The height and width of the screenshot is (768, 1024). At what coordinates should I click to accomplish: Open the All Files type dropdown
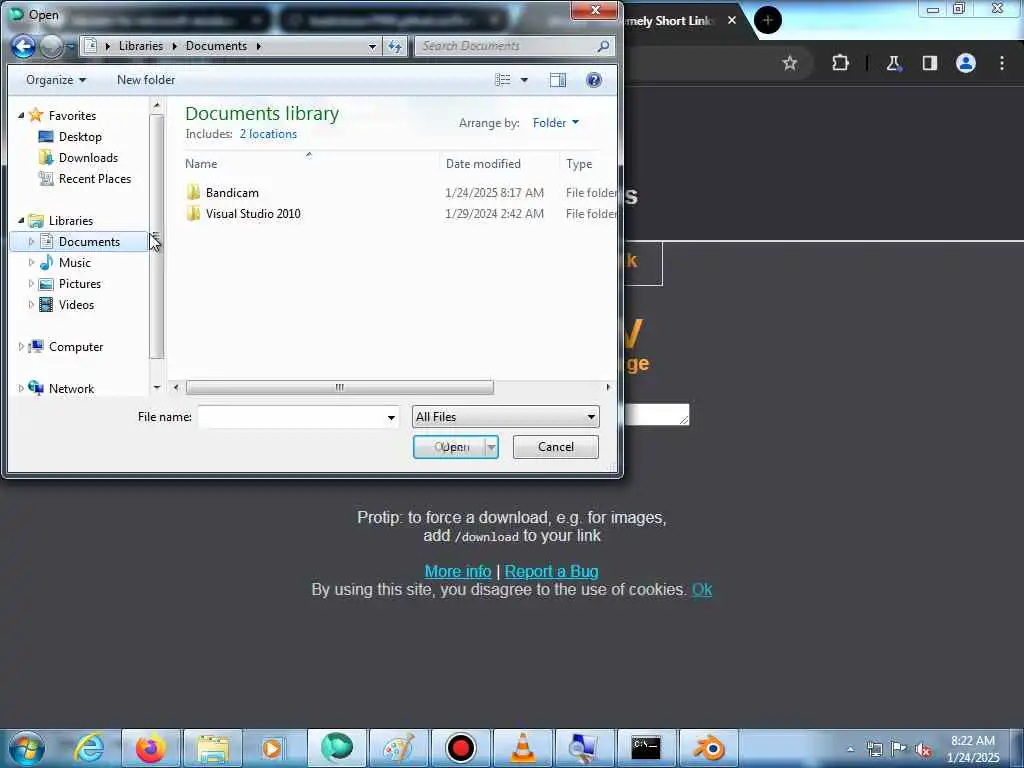tap(505, 417)
